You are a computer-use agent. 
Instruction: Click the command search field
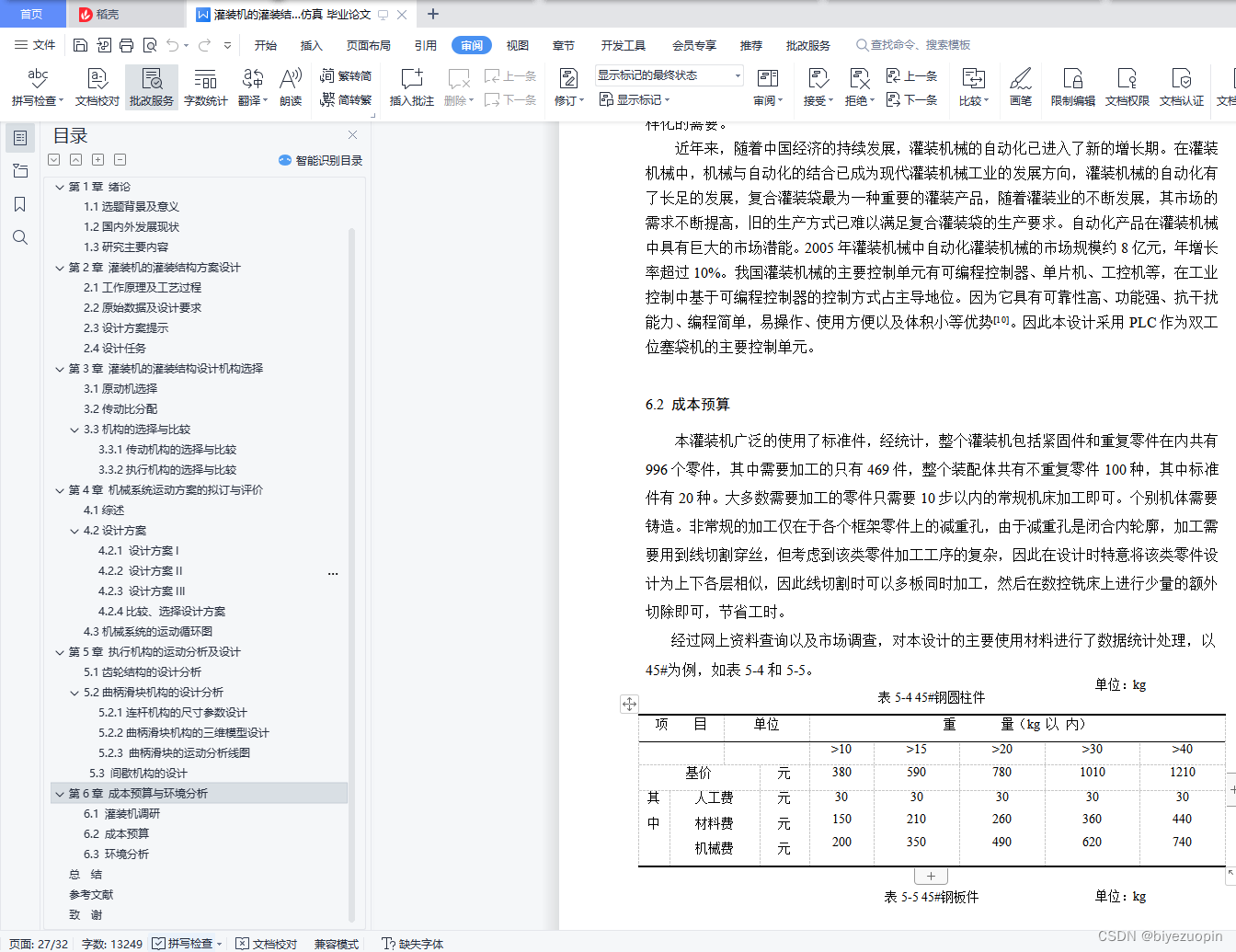(x=913, y=45)
